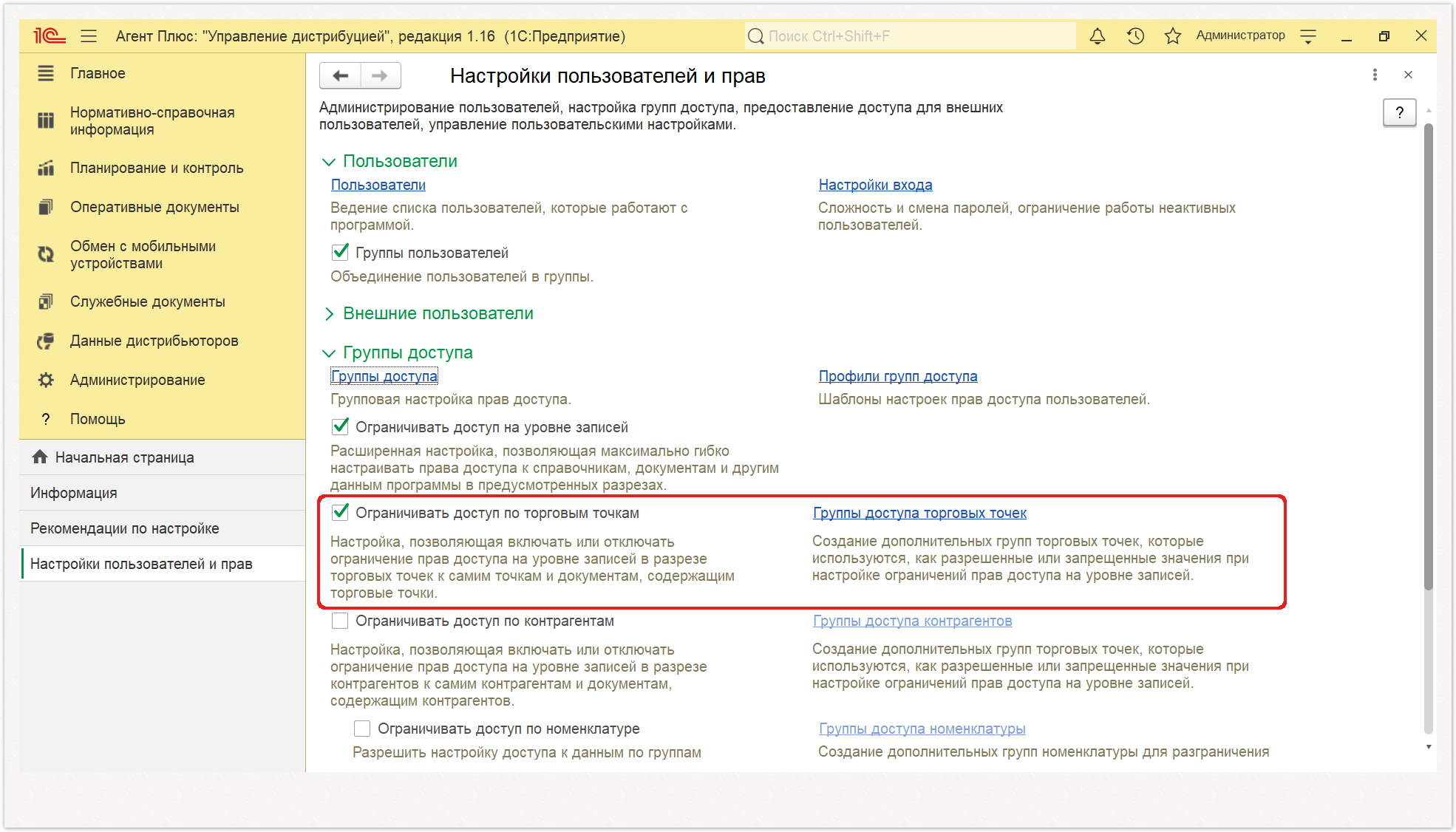
Task: Click Помощь question mark icon
Action: [46, 419]
